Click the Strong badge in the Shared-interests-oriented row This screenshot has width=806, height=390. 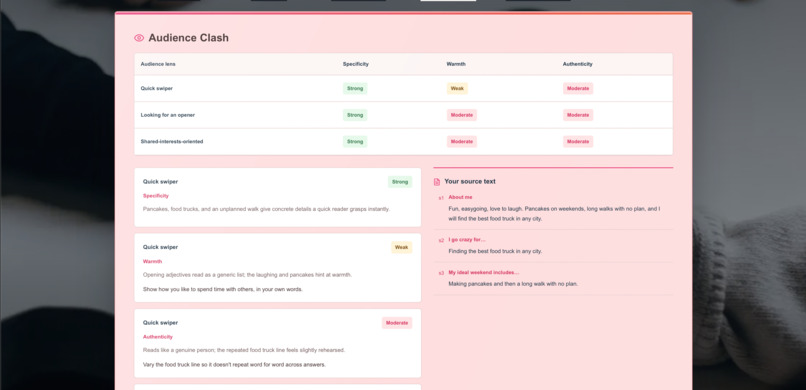click(x=355, y=141)
